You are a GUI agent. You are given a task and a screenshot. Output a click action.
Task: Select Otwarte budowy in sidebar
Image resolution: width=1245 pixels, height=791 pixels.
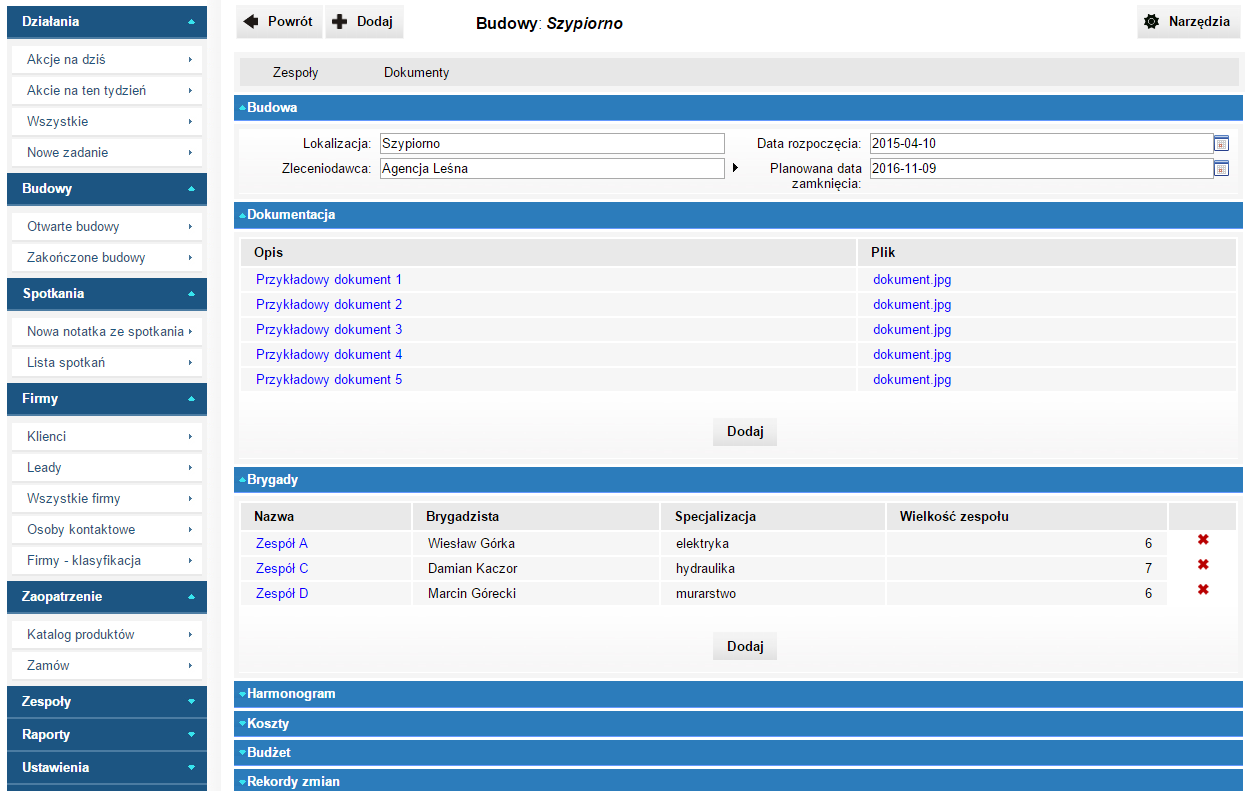coord(105,226)
